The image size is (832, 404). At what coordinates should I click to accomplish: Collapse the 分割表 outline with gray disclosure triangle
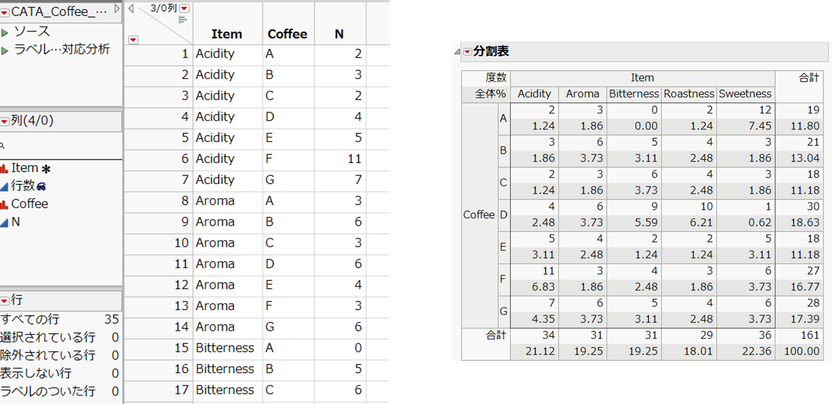[x=459, y=51]
